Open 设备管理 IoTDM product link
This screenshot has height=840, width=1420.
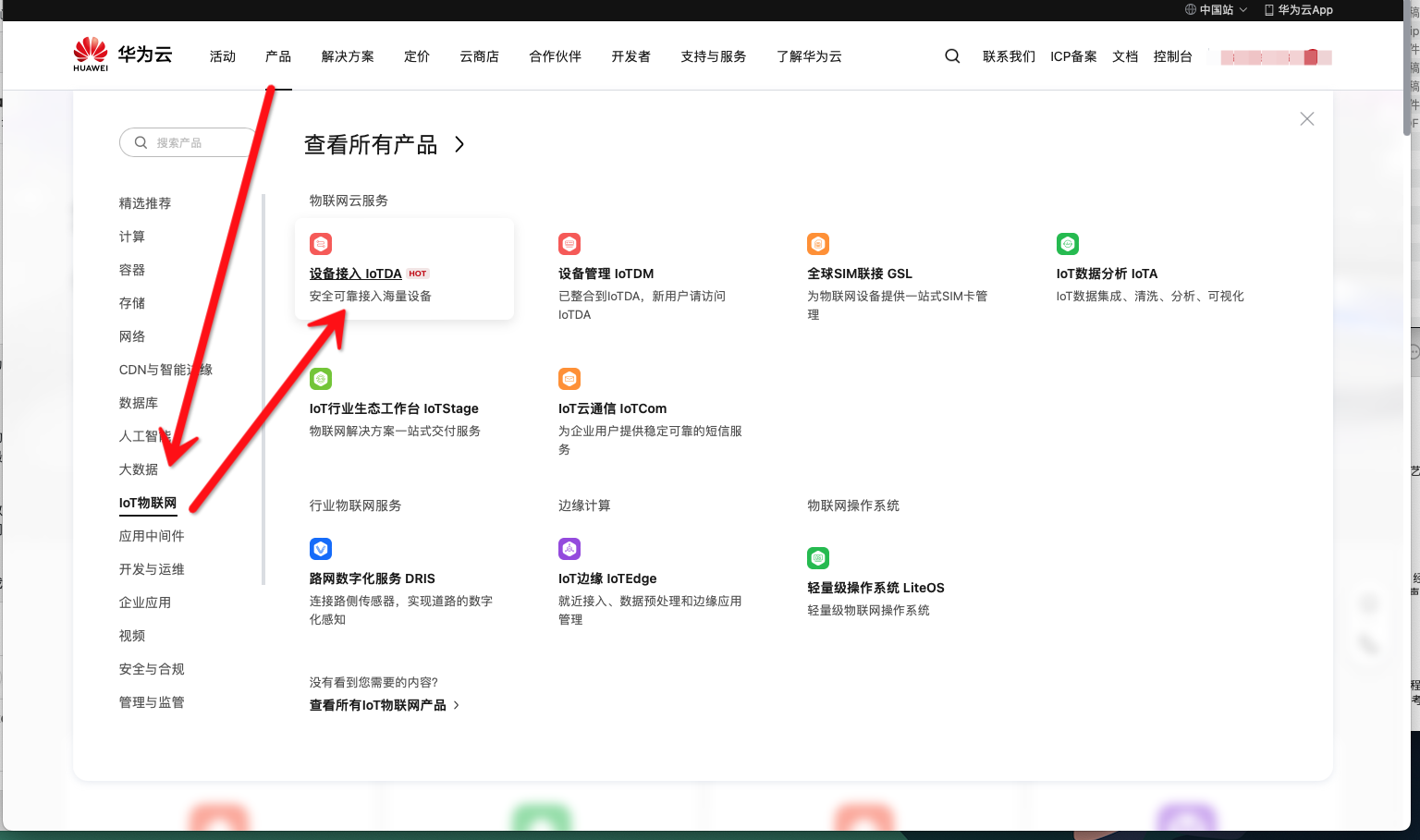tap(606, 274)
